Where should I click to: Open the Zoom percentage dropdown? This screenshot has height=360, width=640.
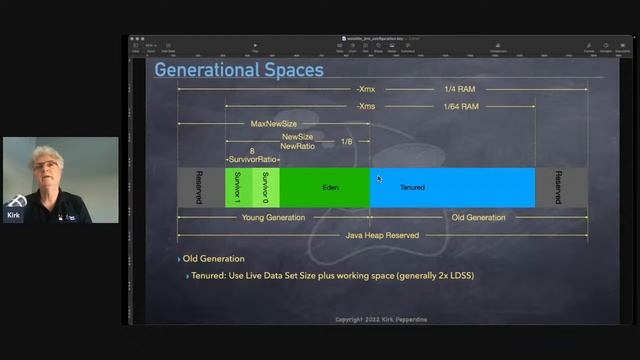coord(151,48)
